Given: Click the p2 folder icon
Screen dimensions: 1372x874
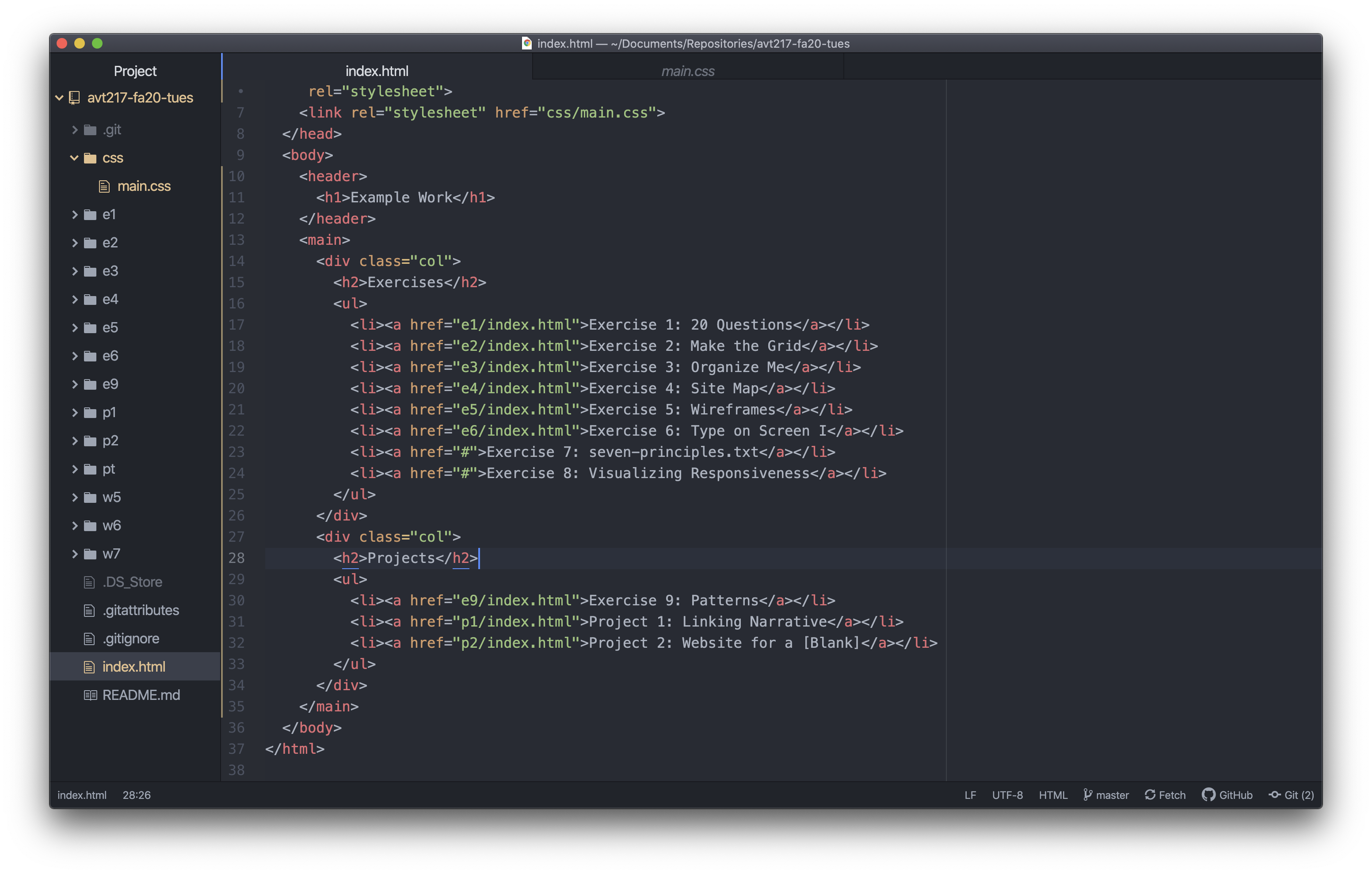Looking at the screenshot, I should pyautogui.click(x=90, y=441).
